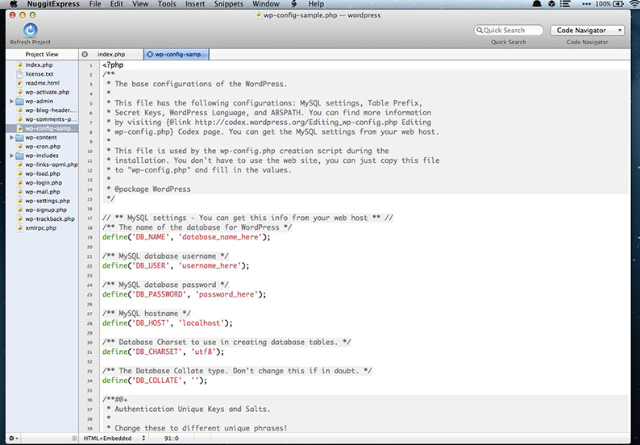Focus the Quick Search field
This screenshot has width=640, height=445.
(509, 30)
